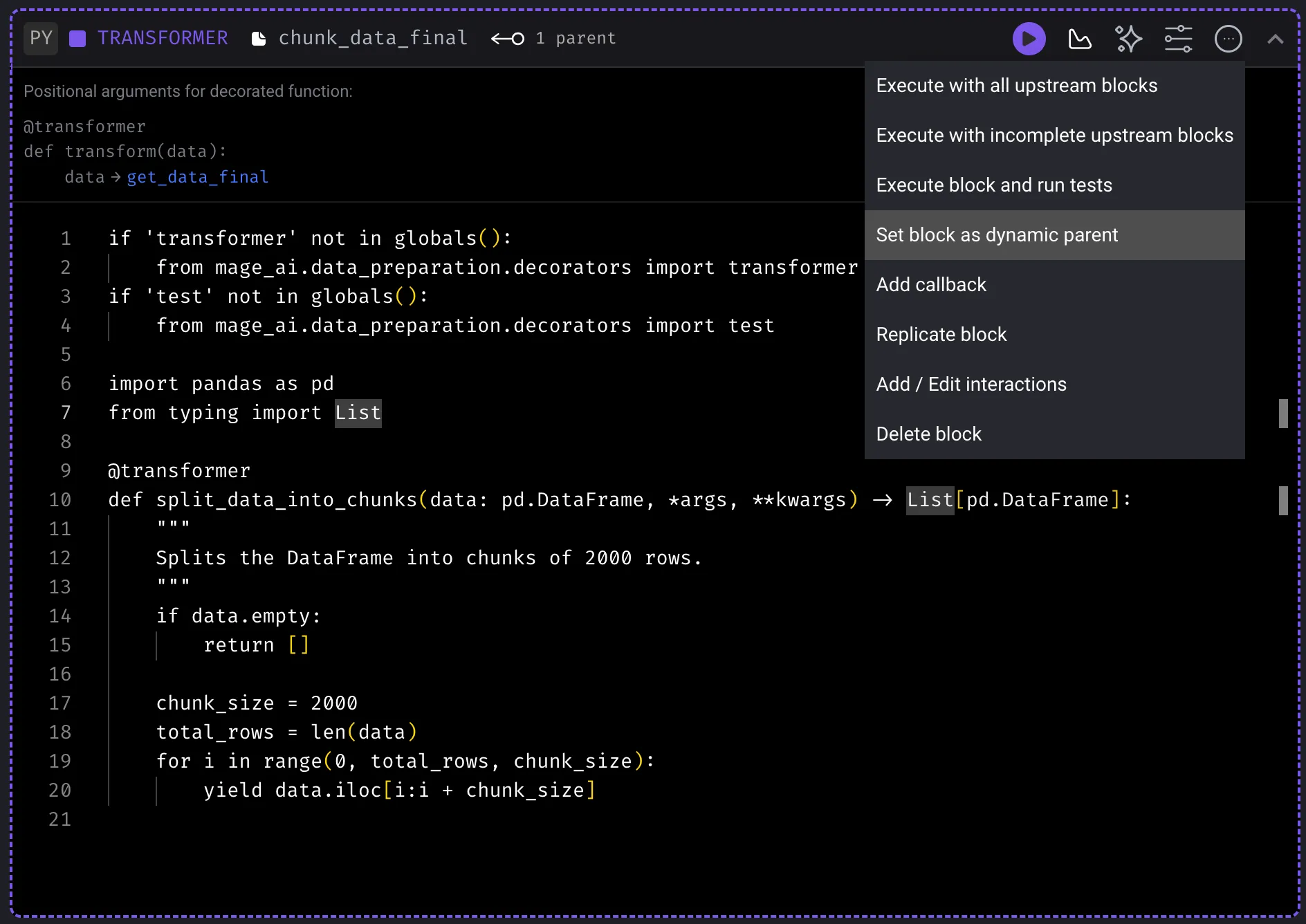The height and width of the screenshot is (924, 1306).
Task: Choose Execute block and run tests
Action: tap(1054, 185)
